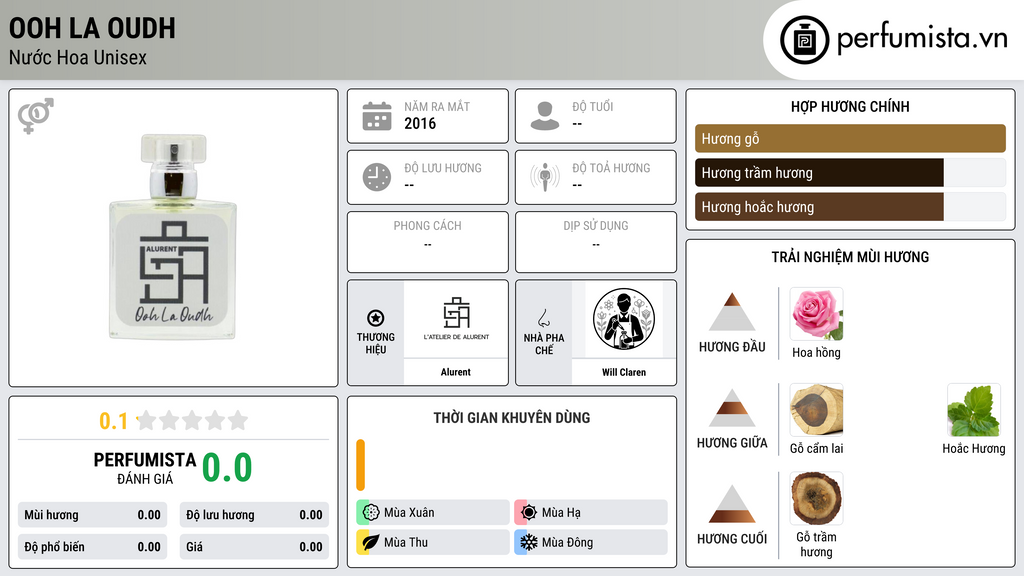The height and width of the screenshot is (576, 1024).
Task: Open the Alurent brand link
Action: pos(455,372)
